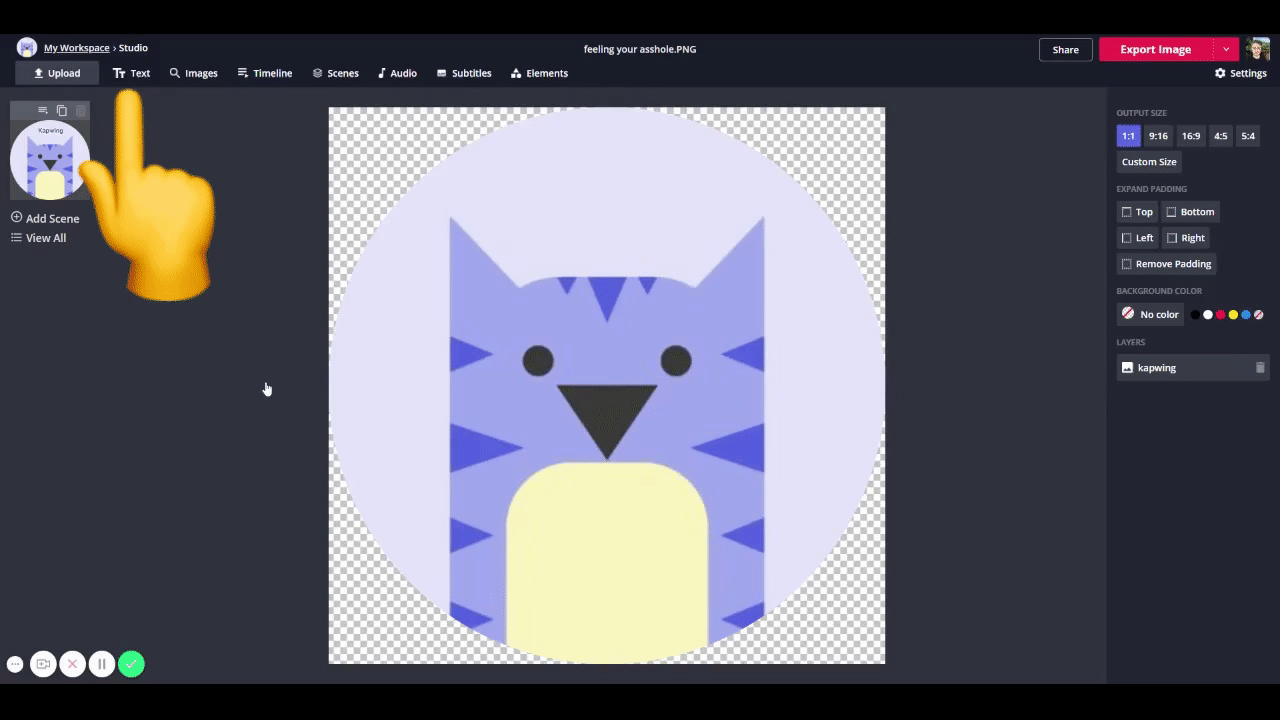Finish recording with the green checkmark
This screenshot has height=720, width=1280.
point(131,664)
